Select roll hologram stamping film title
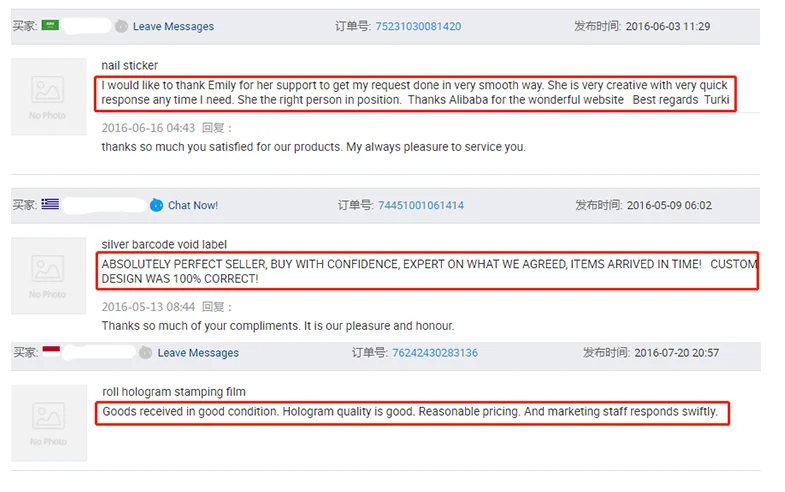The height and width of the screenshot is (492, 785). click(174, 392)
